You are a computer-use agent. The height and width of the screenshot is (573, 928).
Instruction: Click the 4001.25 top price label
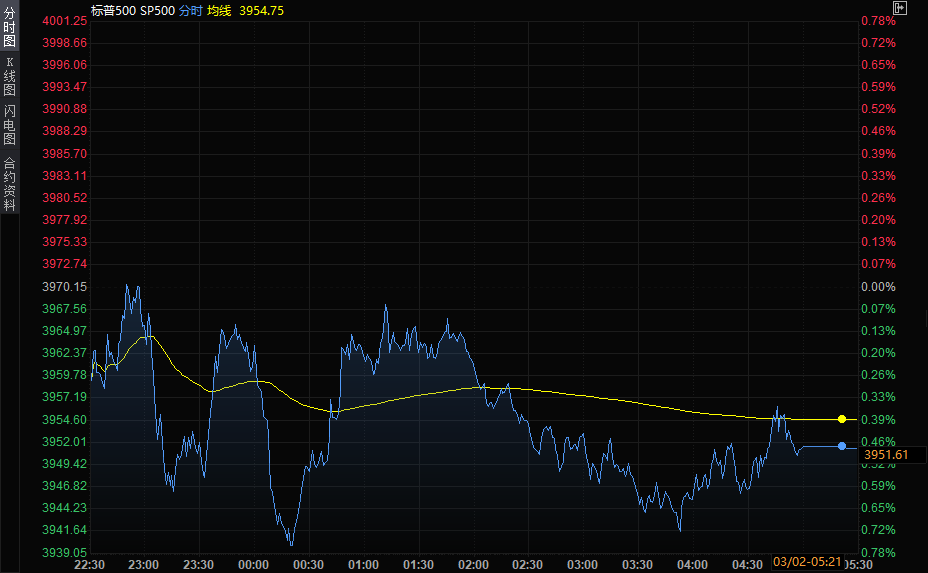pos(66,21)
